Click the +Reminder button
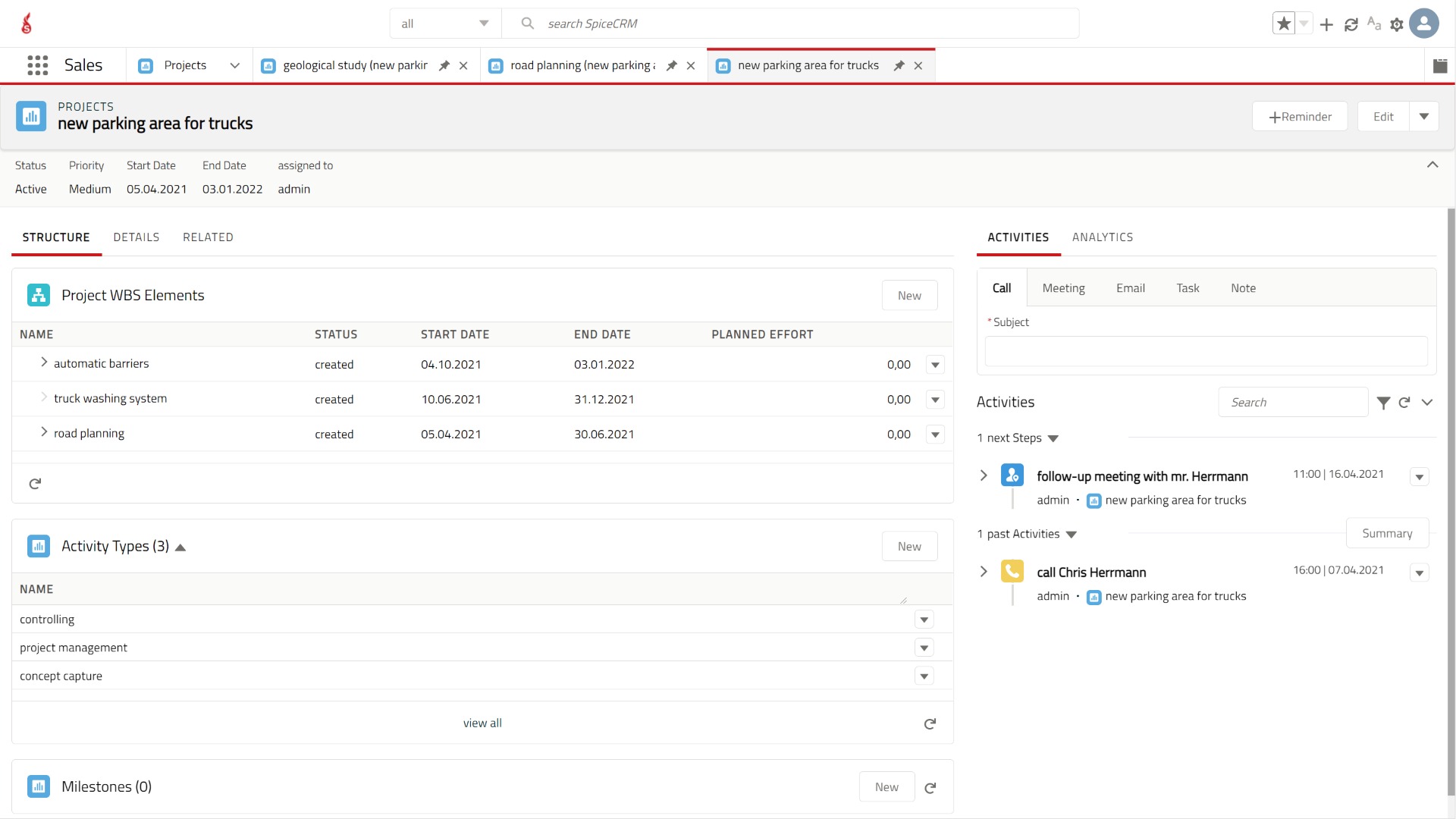This screenshot has height=819, width=1456. point(1300,117)
